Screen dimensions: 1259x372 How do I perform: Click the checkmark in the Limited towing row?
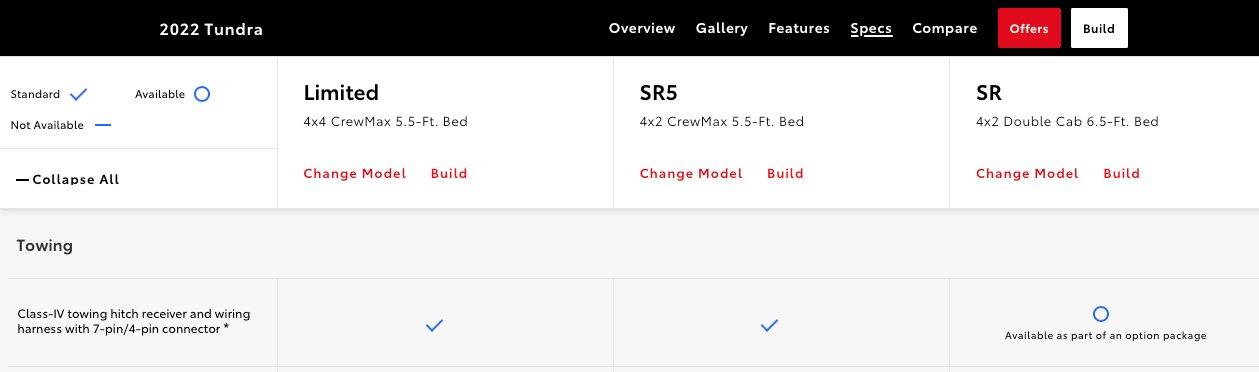point(434,325)
